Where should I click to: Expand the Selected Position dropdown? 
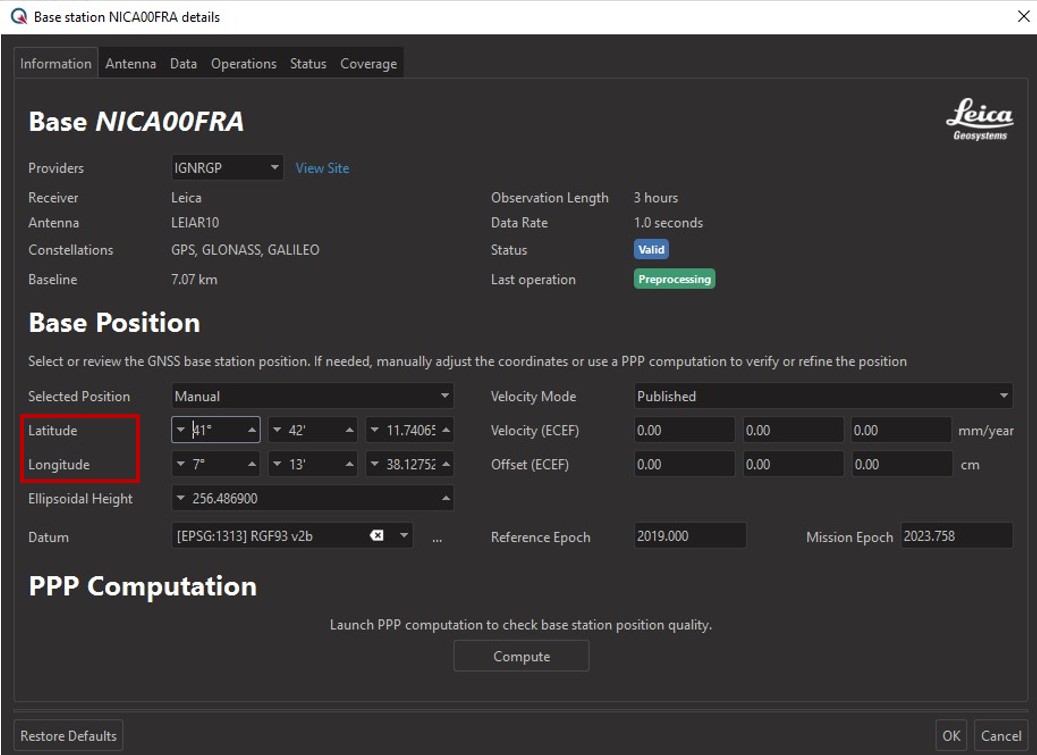click(312, 396)
